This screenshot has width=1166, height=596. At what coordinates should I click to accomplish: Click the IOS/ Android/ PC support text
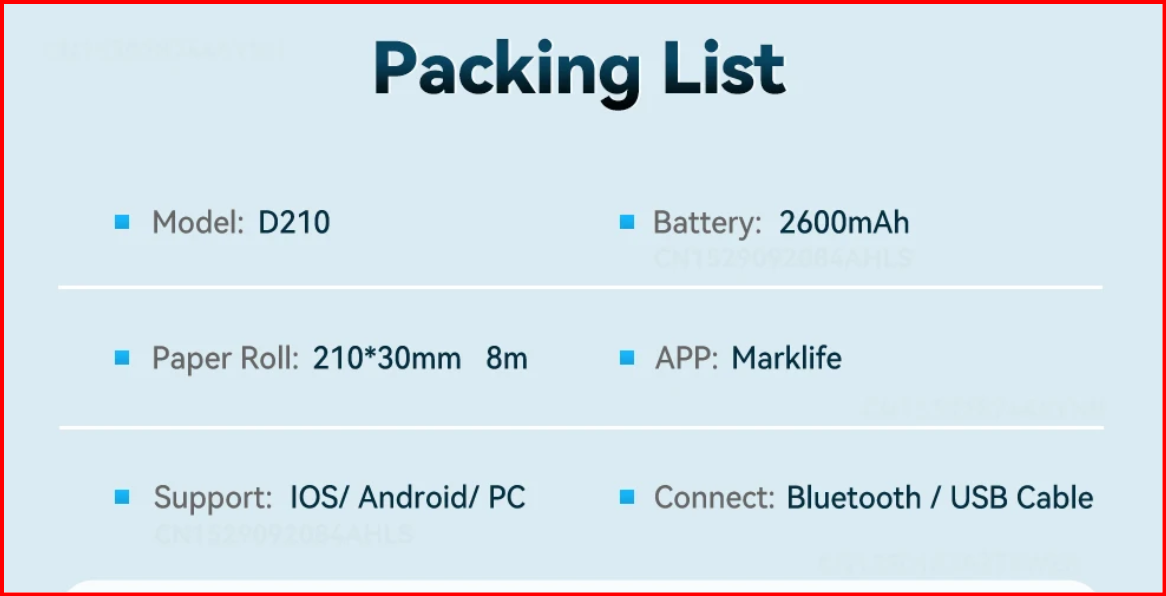click(407, 497)
